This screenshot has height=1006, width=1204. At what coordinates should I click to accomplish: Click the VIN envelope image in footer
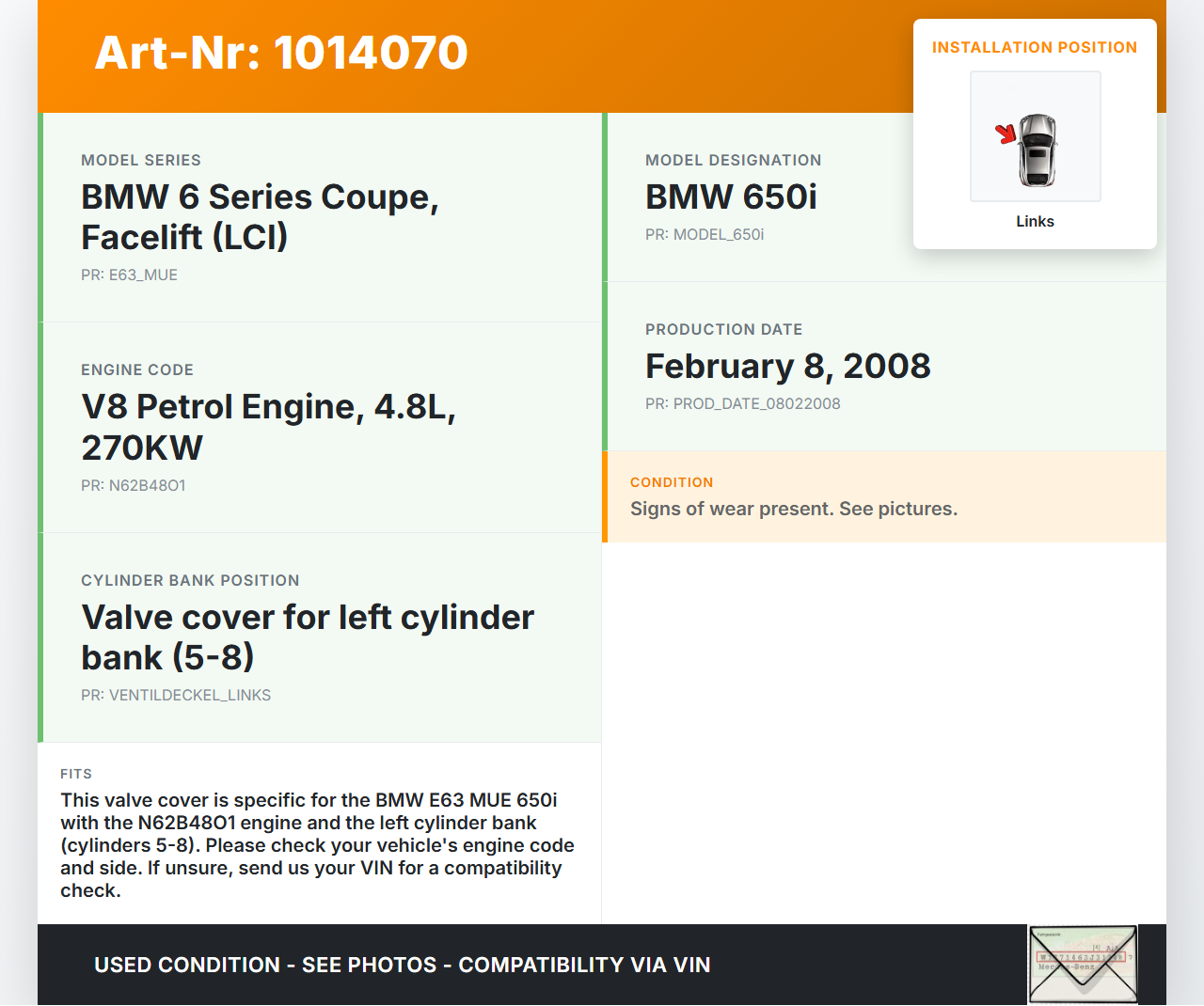(x=1083, y=965)
